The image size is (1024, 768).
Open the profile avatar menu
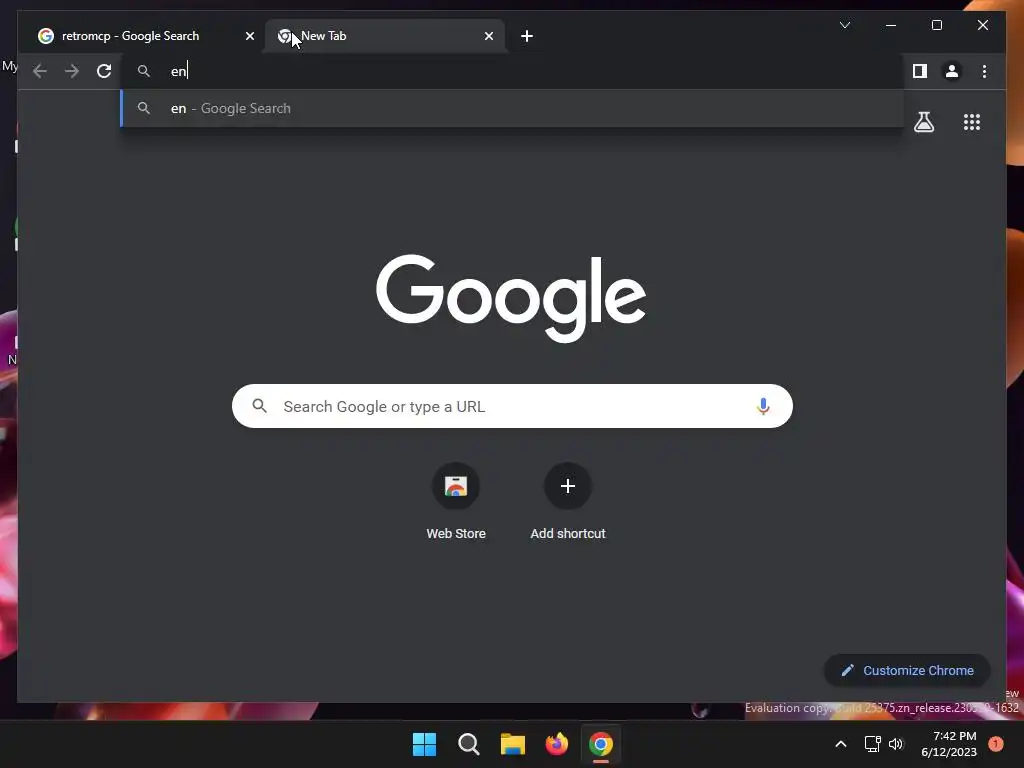point(952,71)
